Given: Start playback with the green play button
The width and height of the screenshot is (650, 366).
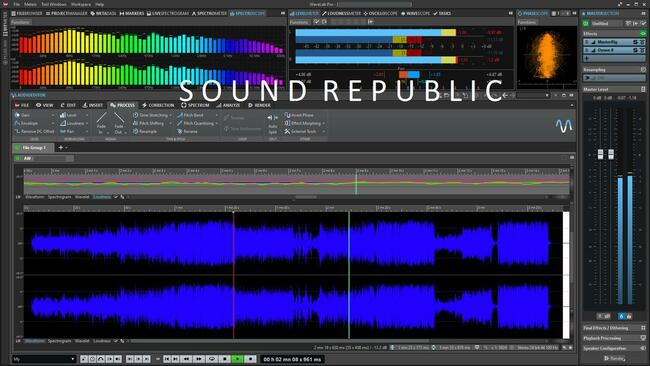Looking at the screenshot, I should (x=238, y=359).
